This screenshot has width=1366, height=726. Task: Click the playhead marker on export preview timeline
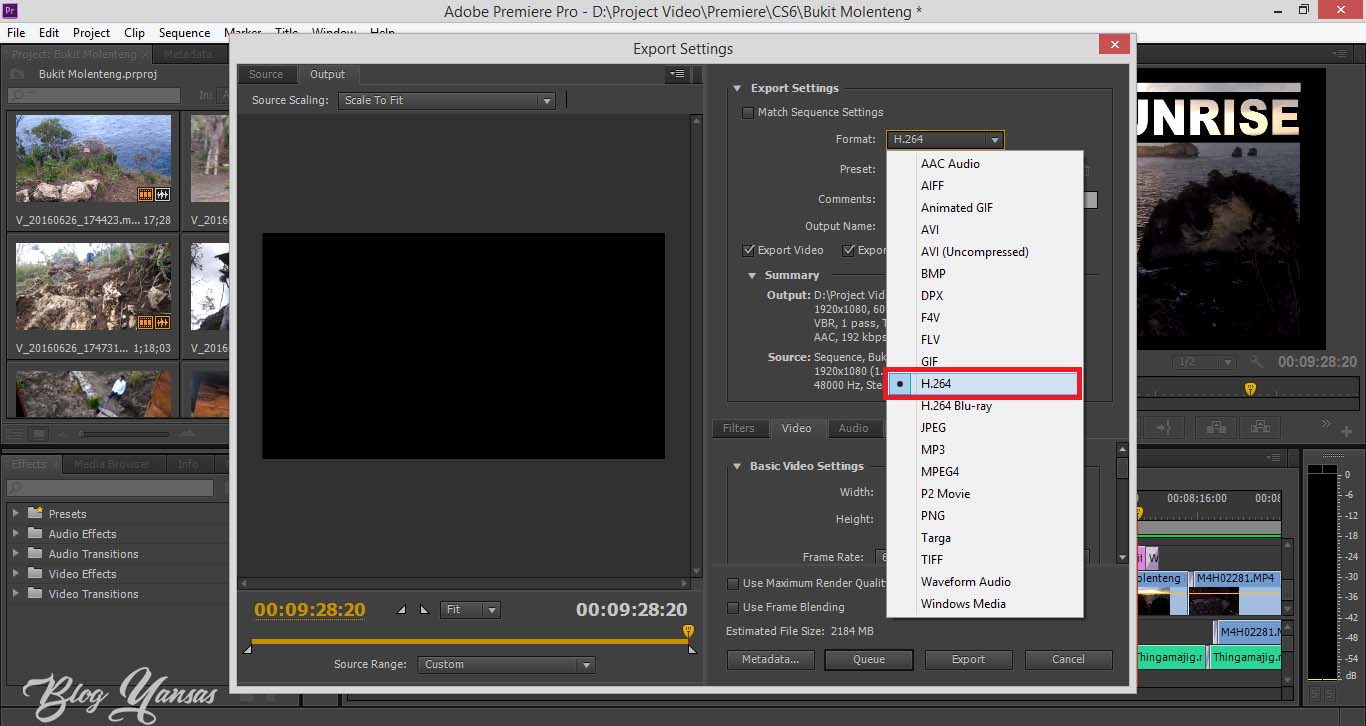(x=688, y=631)
